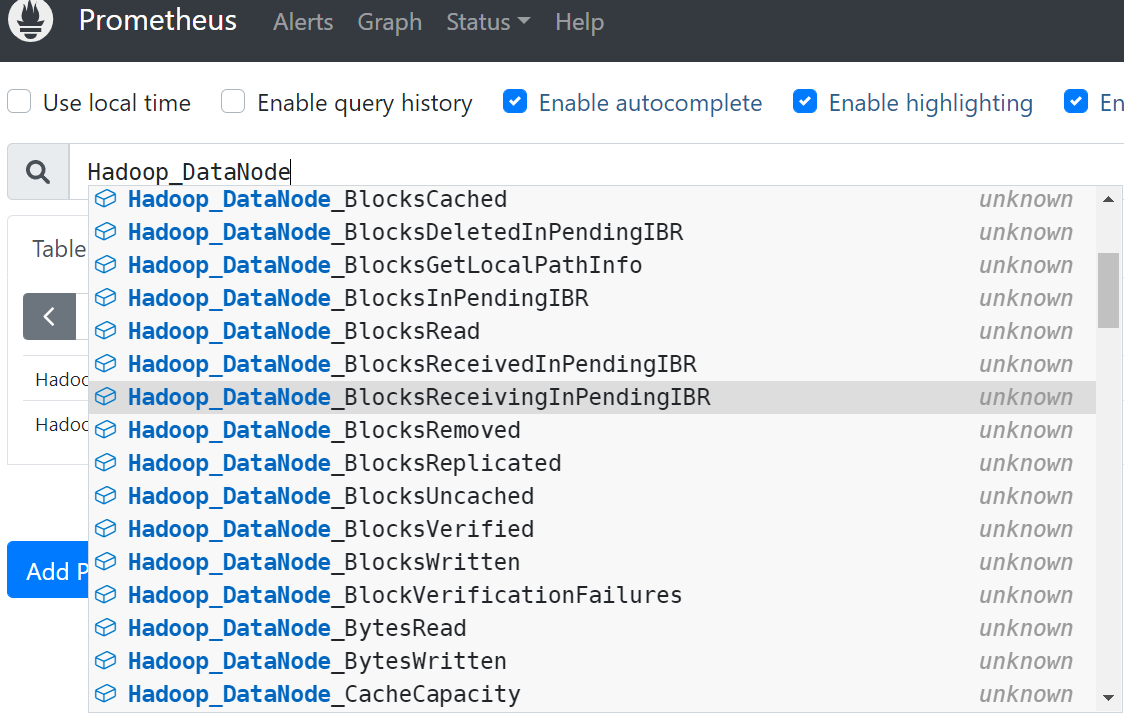The image size is (1124, 716).
Task: Check Enable query history option
Action: pyautogui.click(x=233, y=102)
